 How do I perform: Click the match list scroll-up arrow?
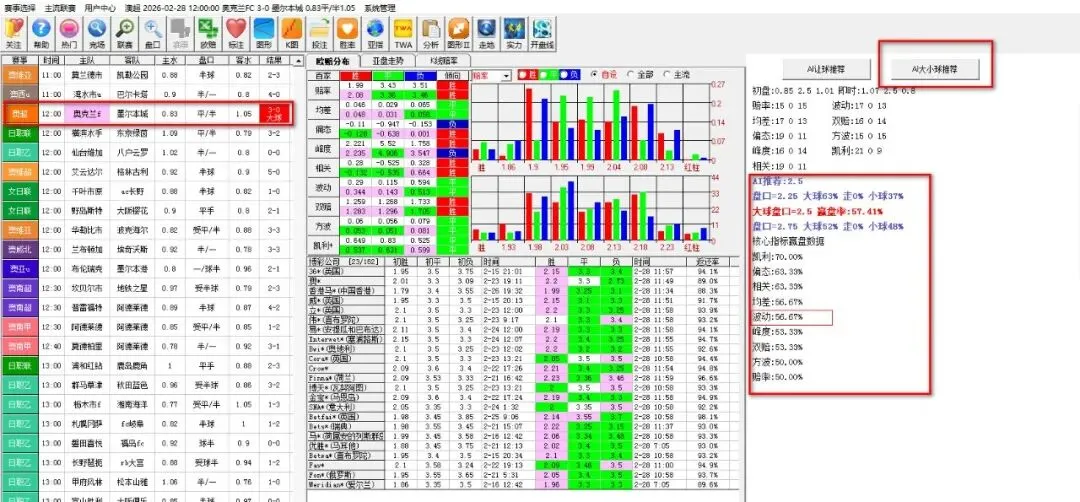tap(298, 61)
